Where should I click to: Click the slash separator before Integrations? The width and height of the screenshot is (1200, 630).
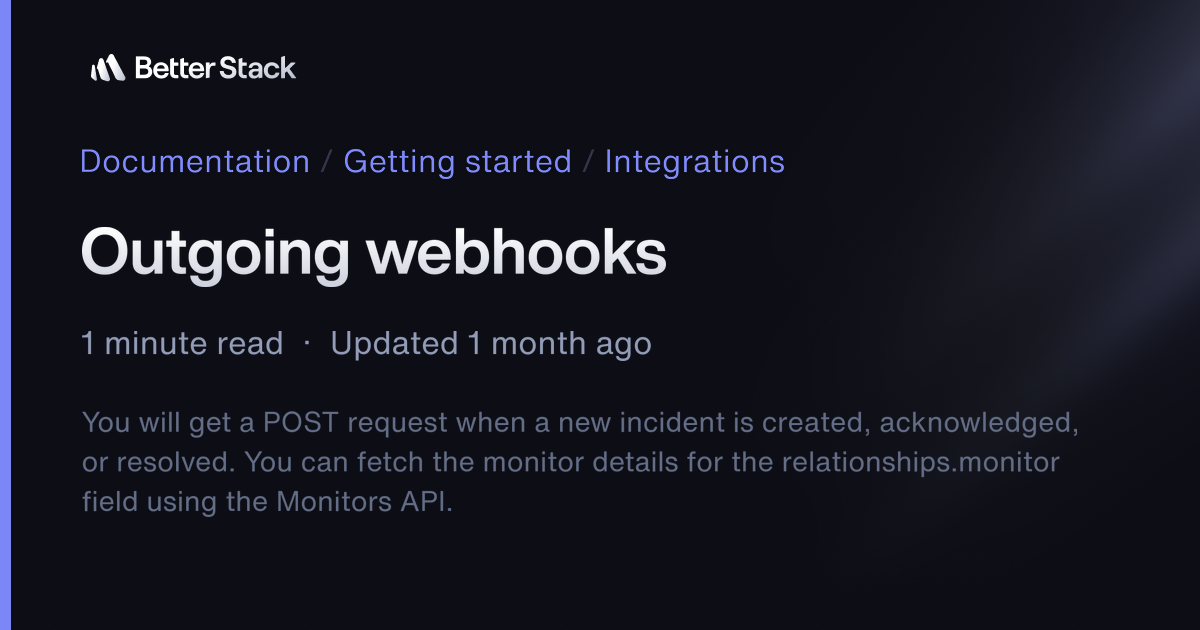[x=589, y=161]
